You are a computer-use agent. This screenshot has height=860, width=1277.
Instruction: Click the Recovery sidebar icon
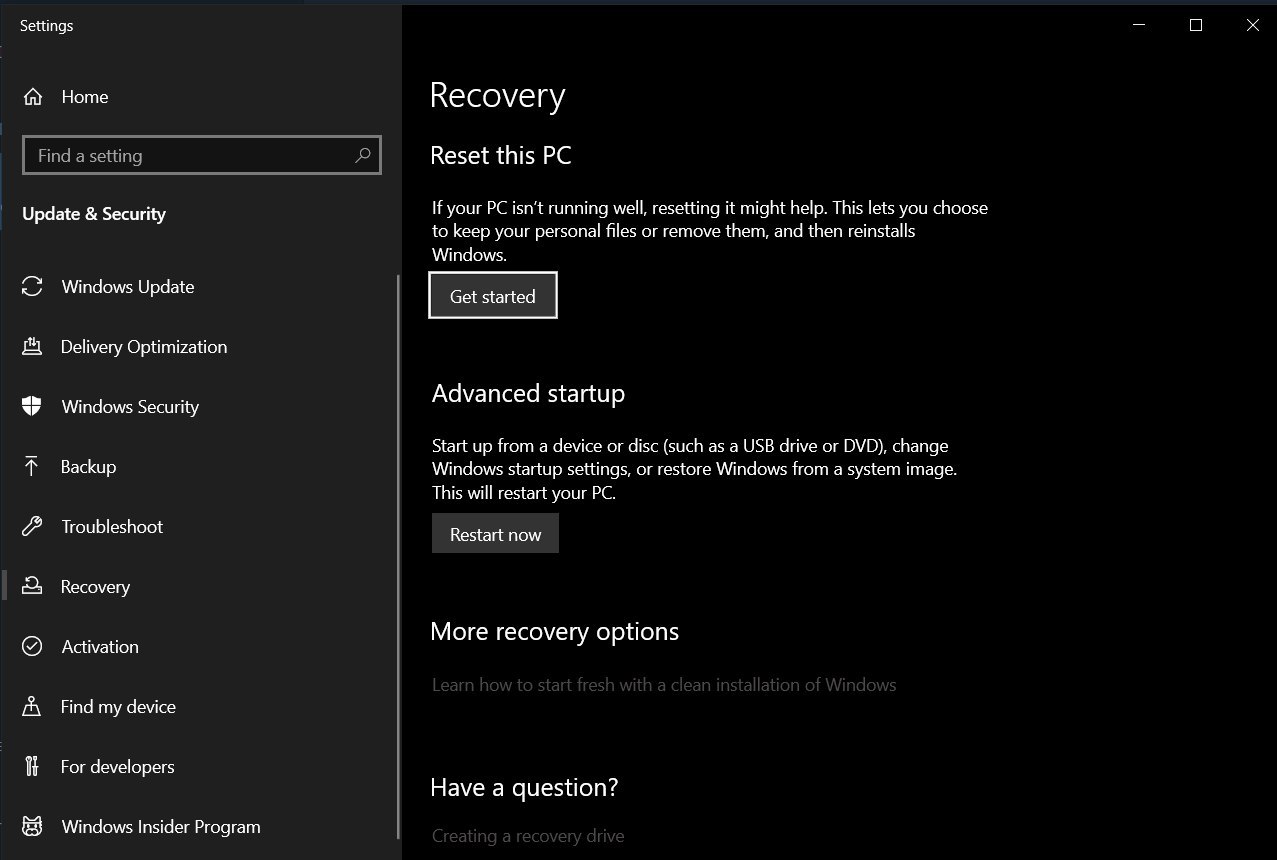32,587
